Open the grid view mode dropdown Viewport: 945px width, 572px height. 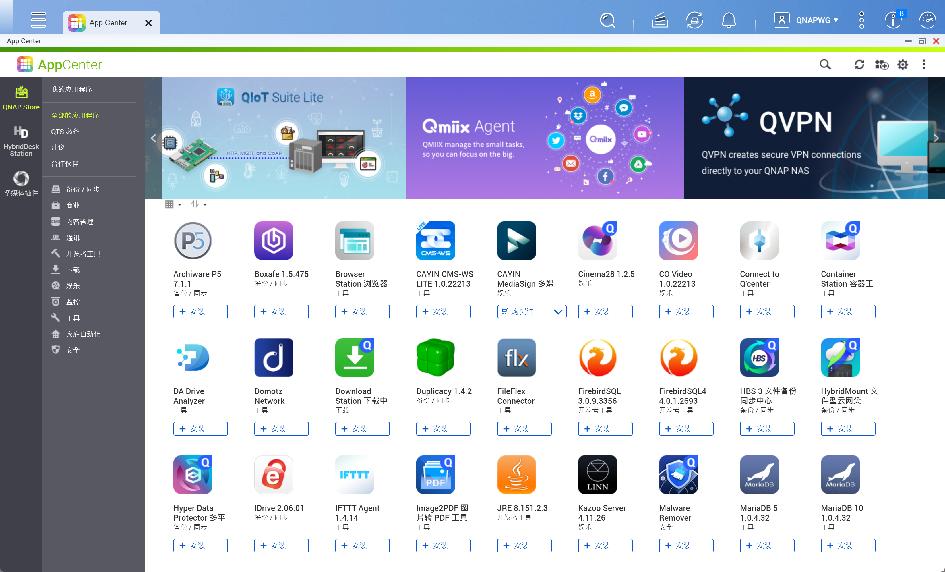pos(173,204)
